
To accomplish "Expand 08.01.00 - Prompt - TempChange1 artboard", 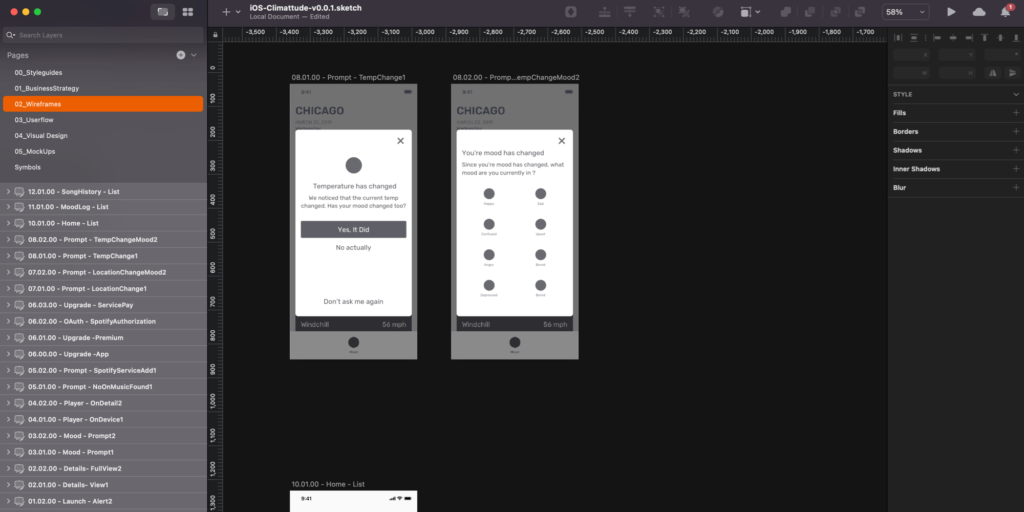I will (8, 256).
